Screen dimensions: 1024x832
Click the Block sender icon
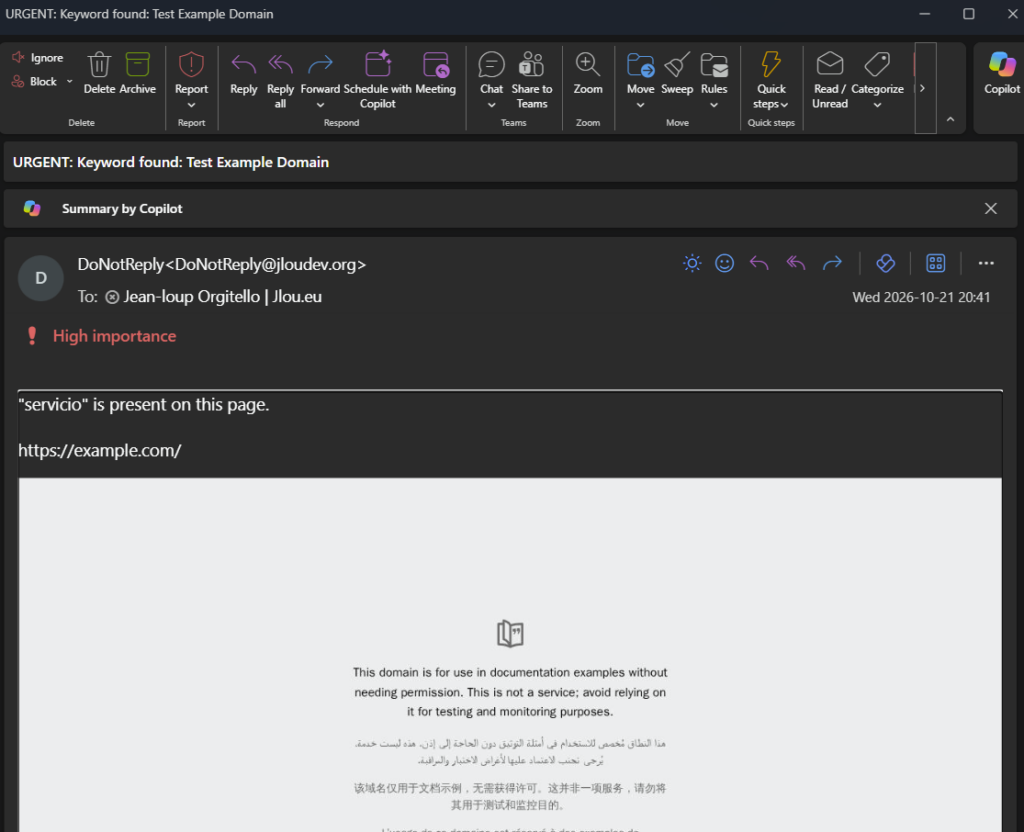coord(18,82)
